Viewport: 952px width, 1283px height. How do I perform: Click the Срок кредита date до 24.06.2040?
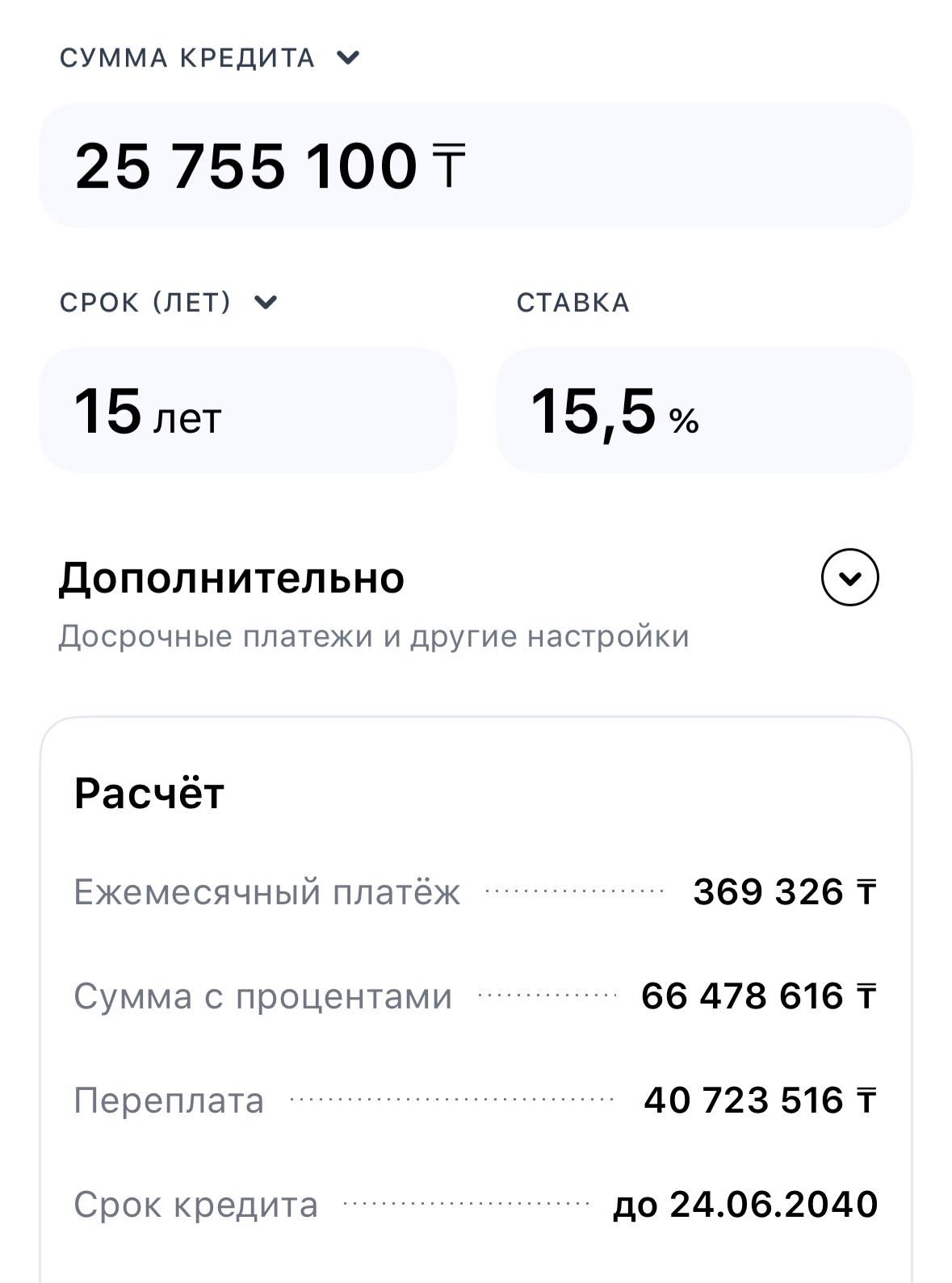pos(745,1205)
